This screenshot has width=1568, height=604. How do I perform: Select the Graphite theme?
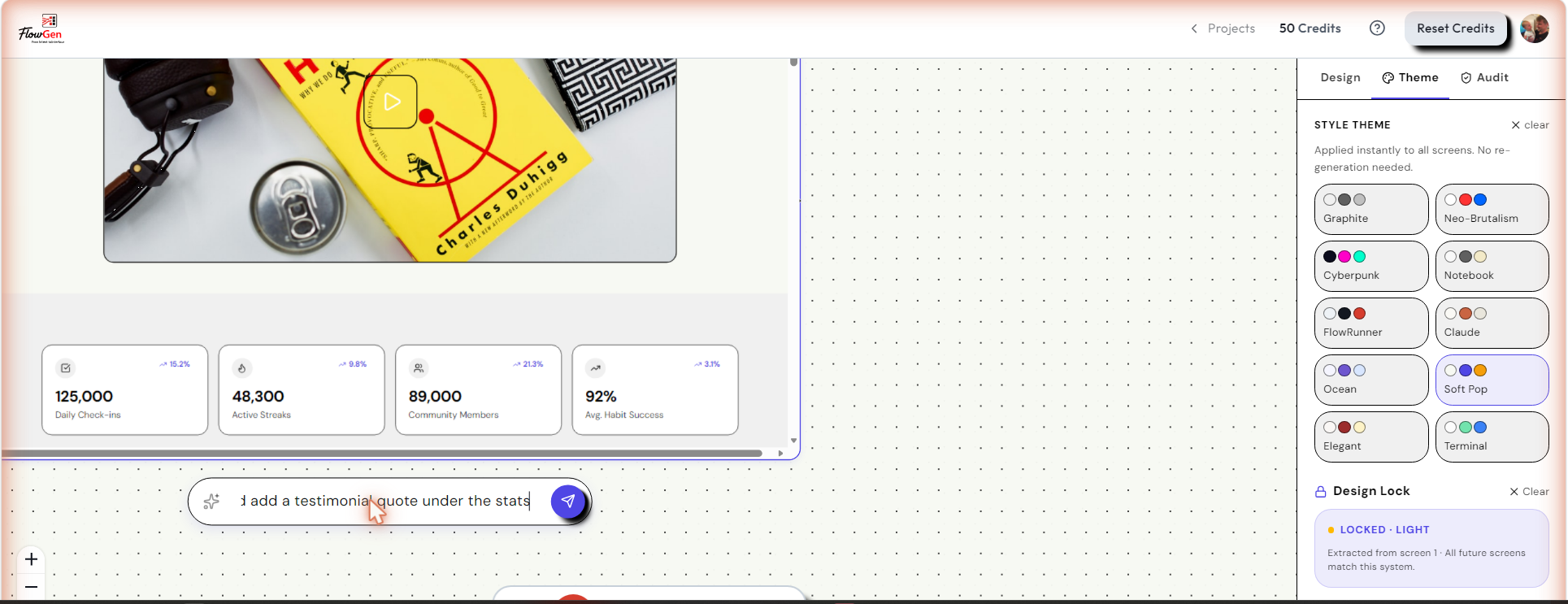(1371, 210)
